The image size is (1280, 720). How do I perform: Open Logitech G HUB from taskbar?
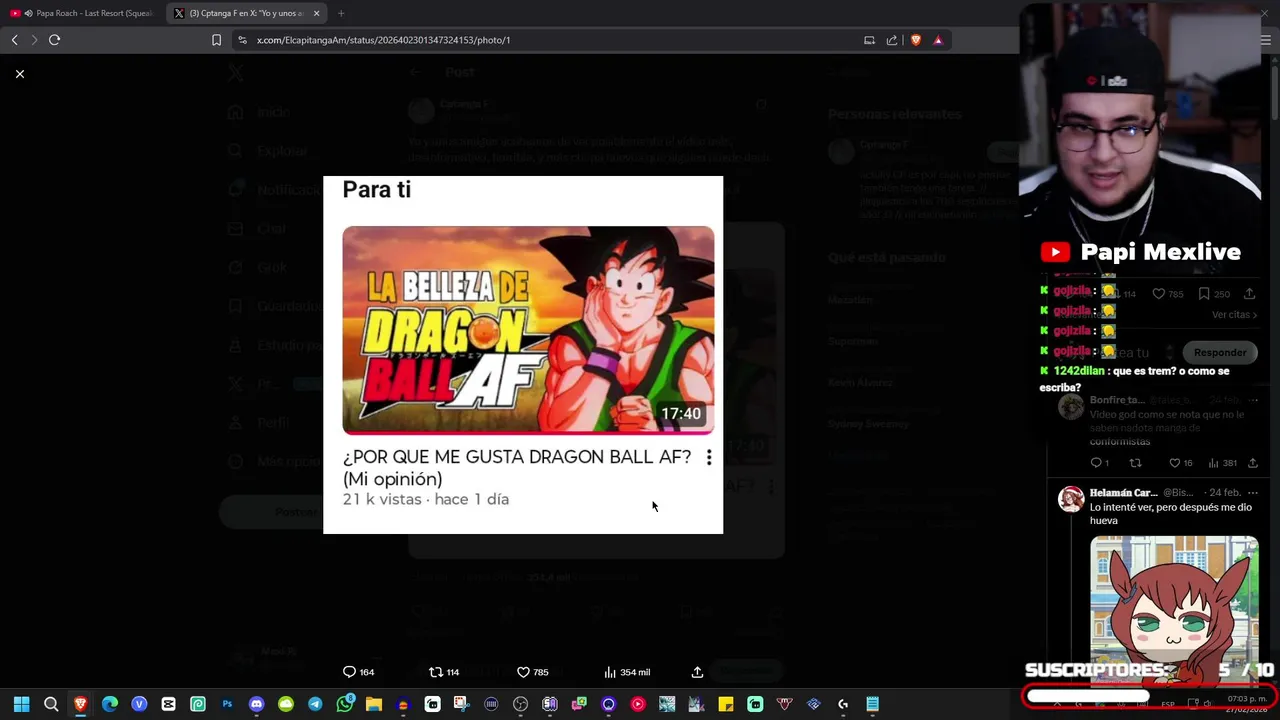[x=843, y=704]
